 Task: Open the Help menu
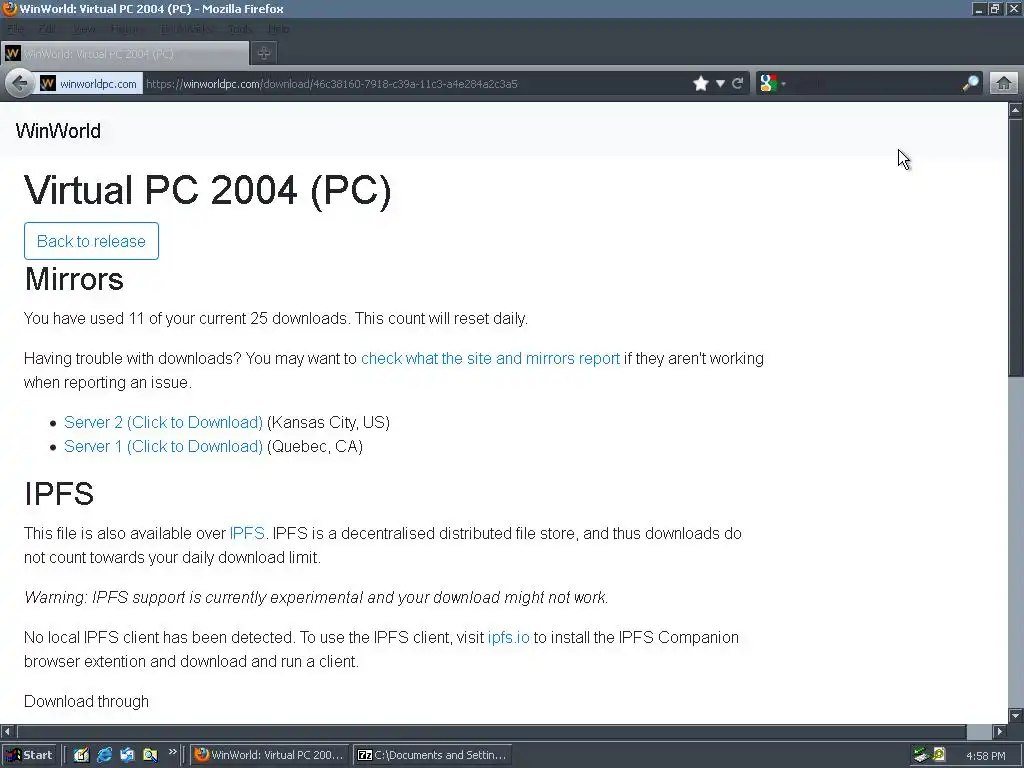279,29
